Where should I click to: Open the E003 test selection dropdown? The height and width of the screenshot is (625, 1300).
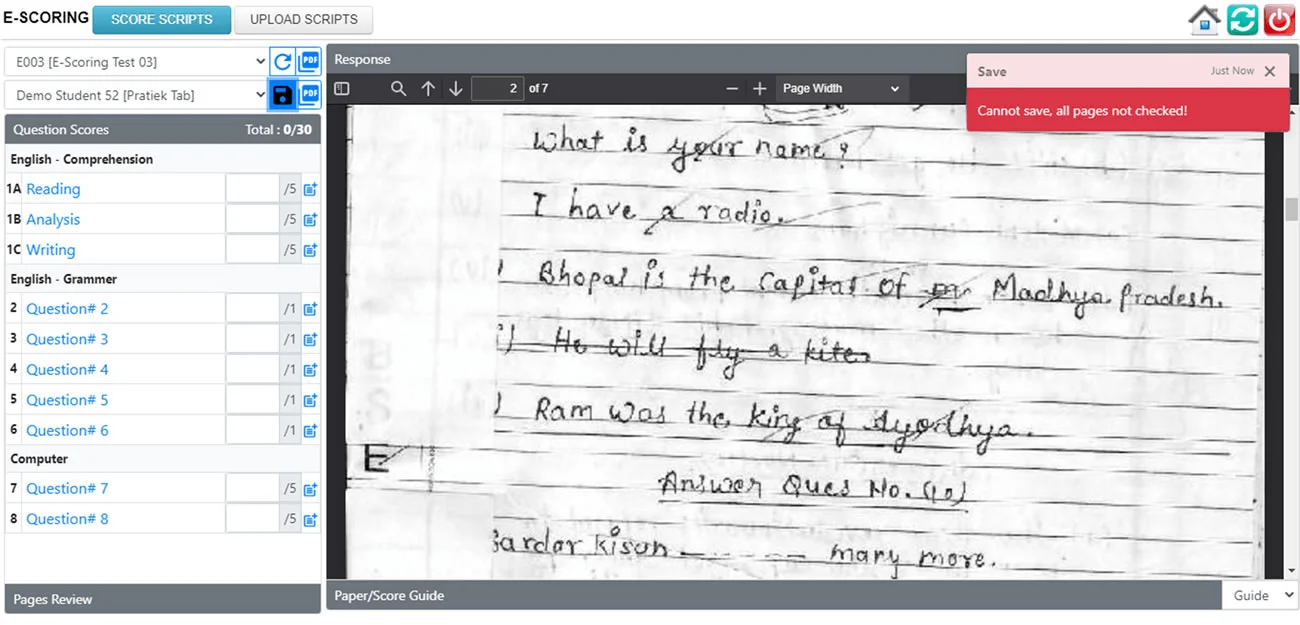pyautogui.click(x=136, y=62)
